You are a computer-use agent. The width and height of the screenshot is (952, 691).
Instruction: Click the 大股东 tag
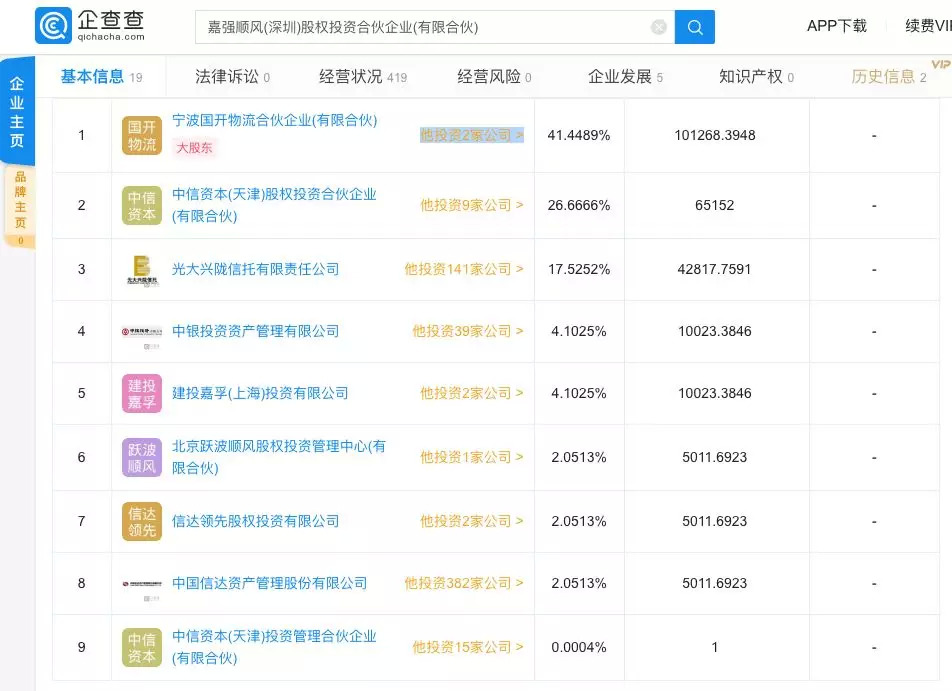pyautogui.click(x=194, y=148)
